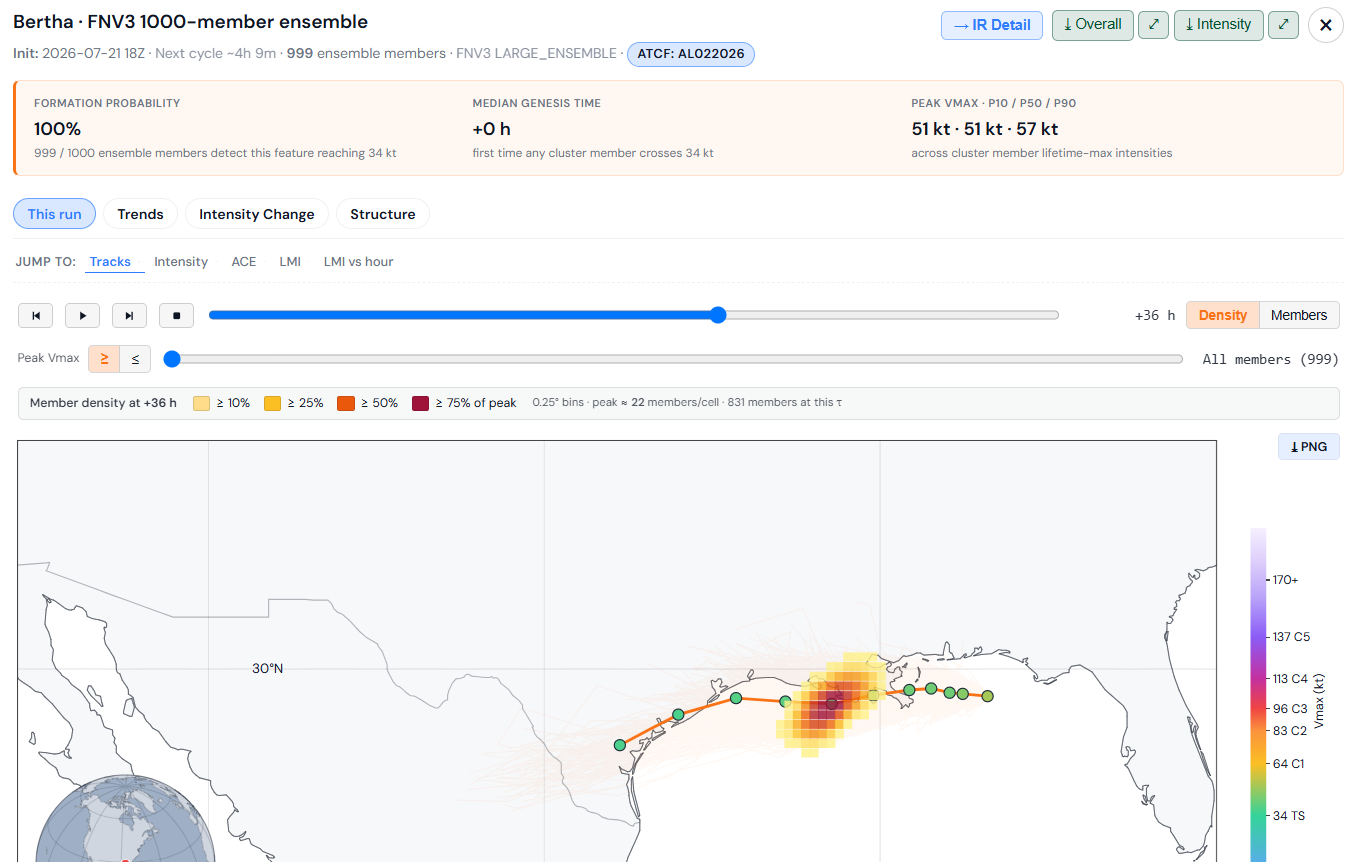
Task: Open the IR Detail view
Action: click(x=992, y=25)
